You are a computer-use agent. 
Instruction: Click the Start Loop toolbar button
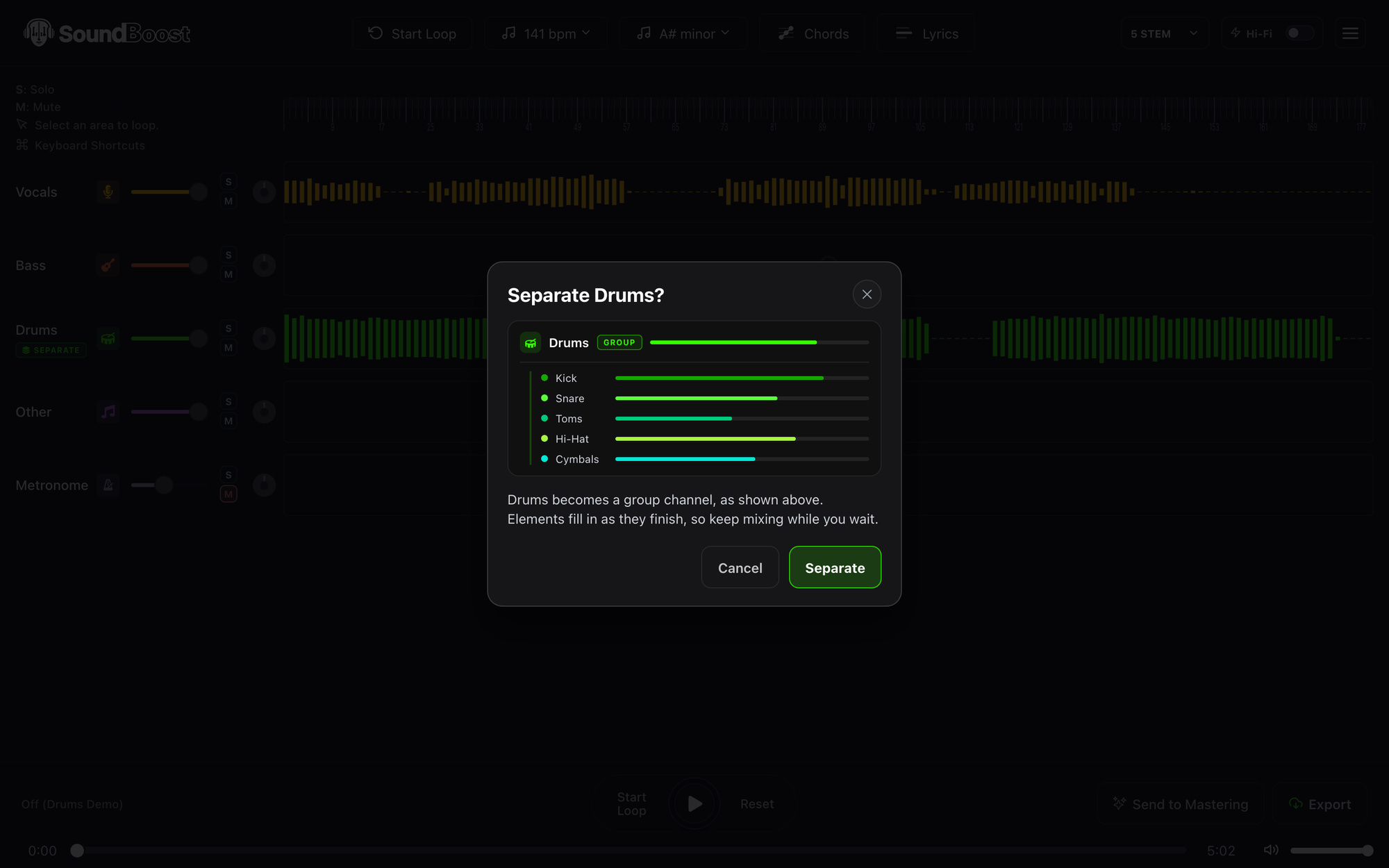click(x=412, y=33)
